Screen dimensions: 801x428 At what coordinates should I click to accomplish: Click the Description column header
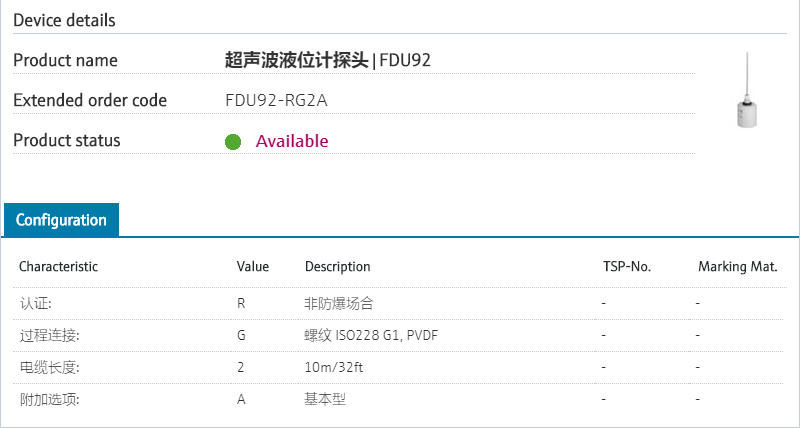[x=337, y=267]
